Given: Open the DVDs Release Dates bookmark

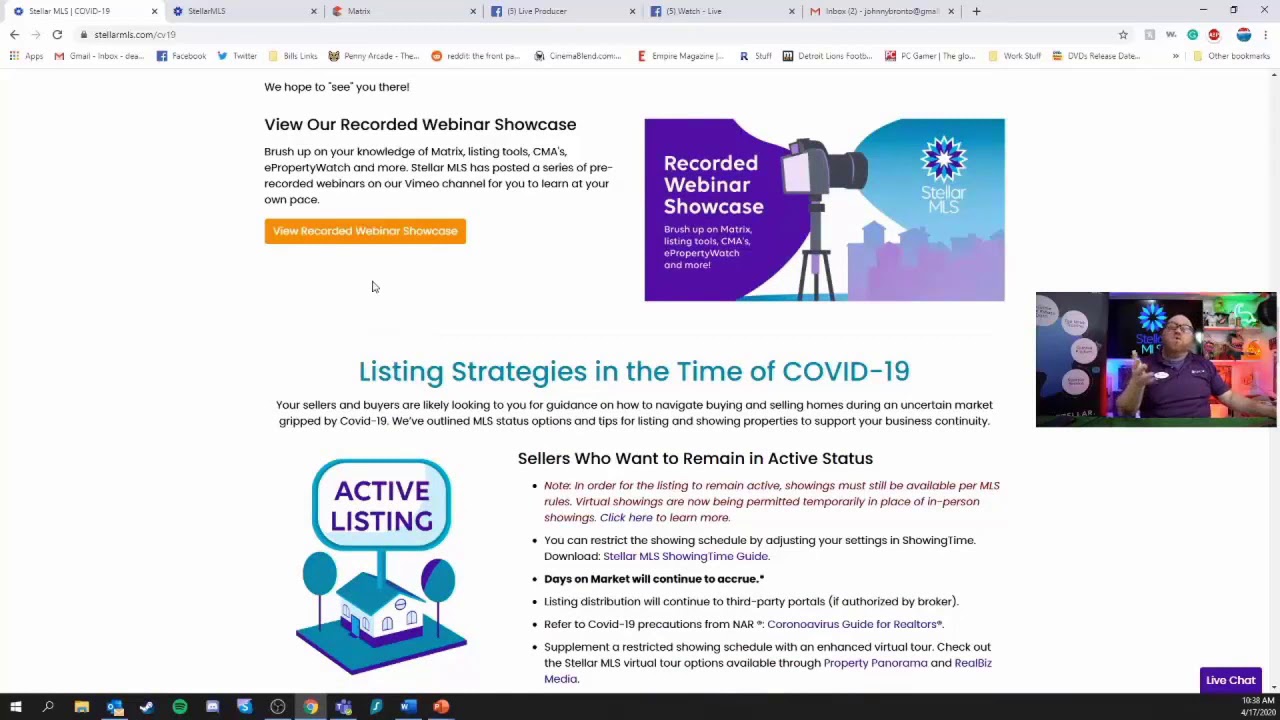Looking at the screenshot, I should (1095, 56).
